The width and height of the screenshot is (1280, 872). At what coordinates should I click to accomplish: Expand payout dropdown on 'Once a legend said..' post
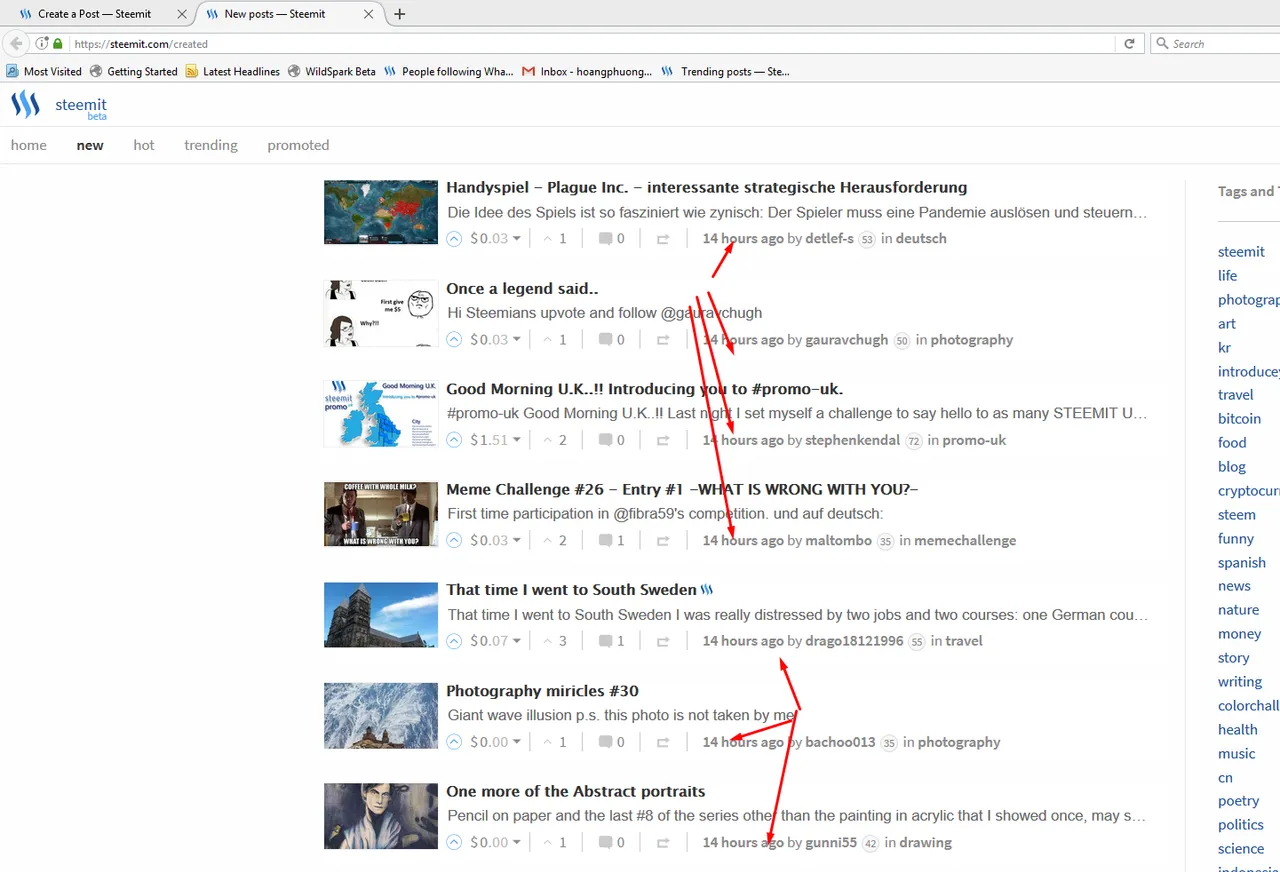[496, 340]
